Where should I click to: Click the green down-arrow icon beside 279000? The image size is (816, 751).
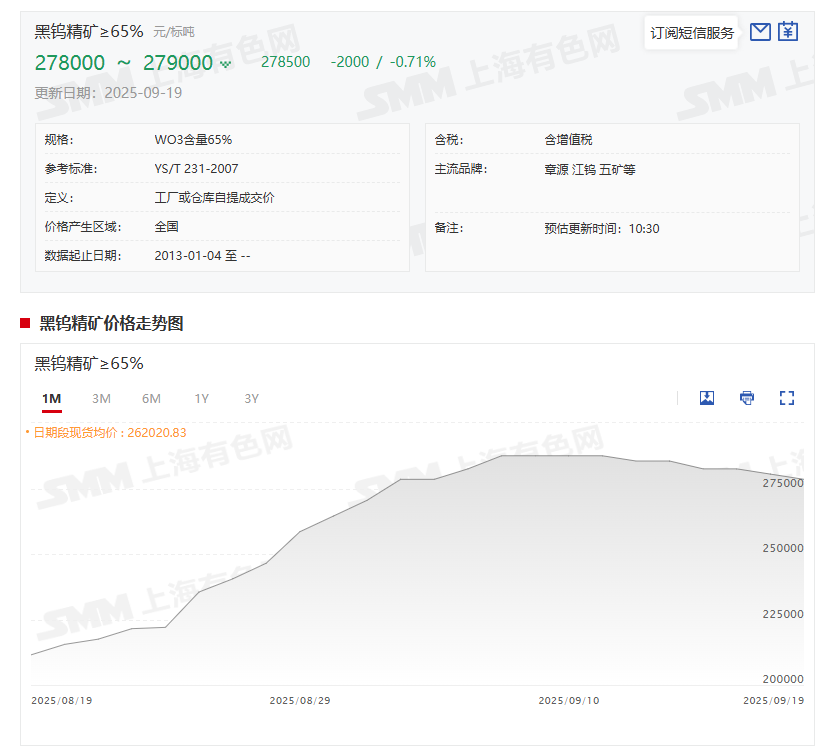click(226, 64)
